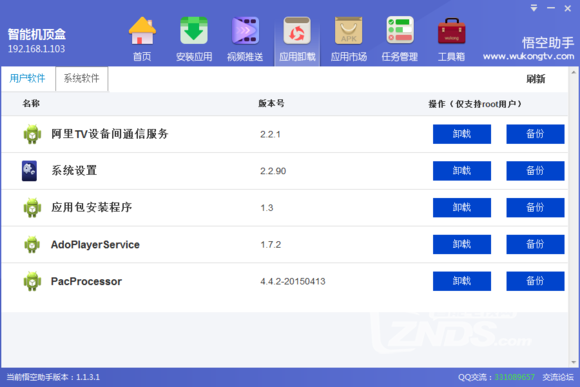Screen dimensions: 580x387
Task: Open the 视频推送 video push icon
Action: [x=245, y=31]
